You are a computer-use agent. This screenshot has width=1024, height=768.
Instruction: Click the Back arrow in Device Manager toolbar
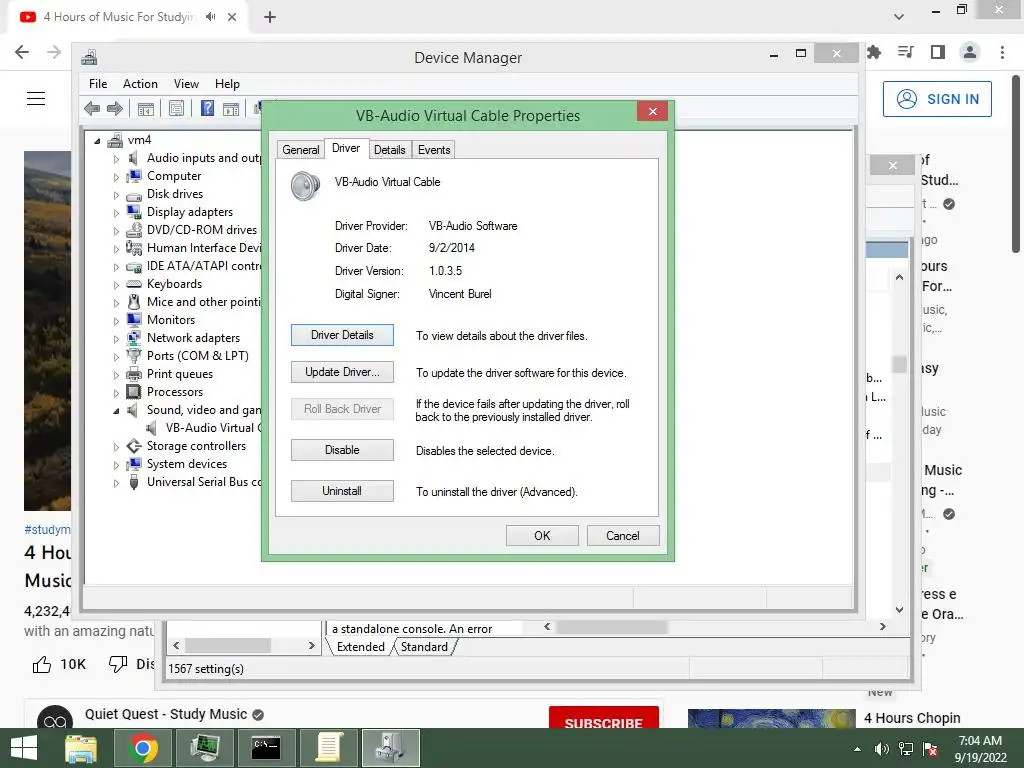(92, 108)
